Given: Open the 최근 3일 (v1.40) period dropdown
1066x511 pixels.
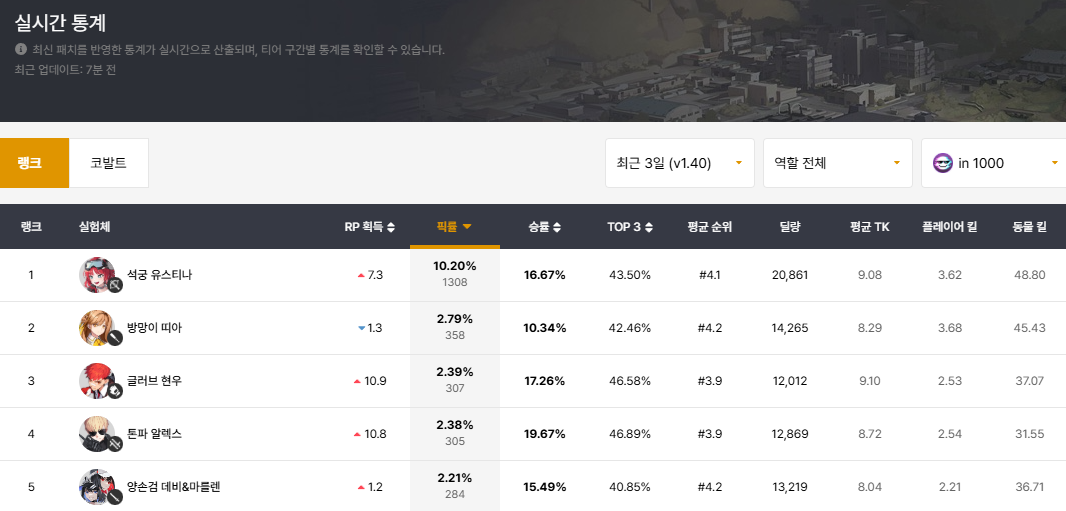Looking at the screenshot, I should pyautogui.click(x=679, y=163).
